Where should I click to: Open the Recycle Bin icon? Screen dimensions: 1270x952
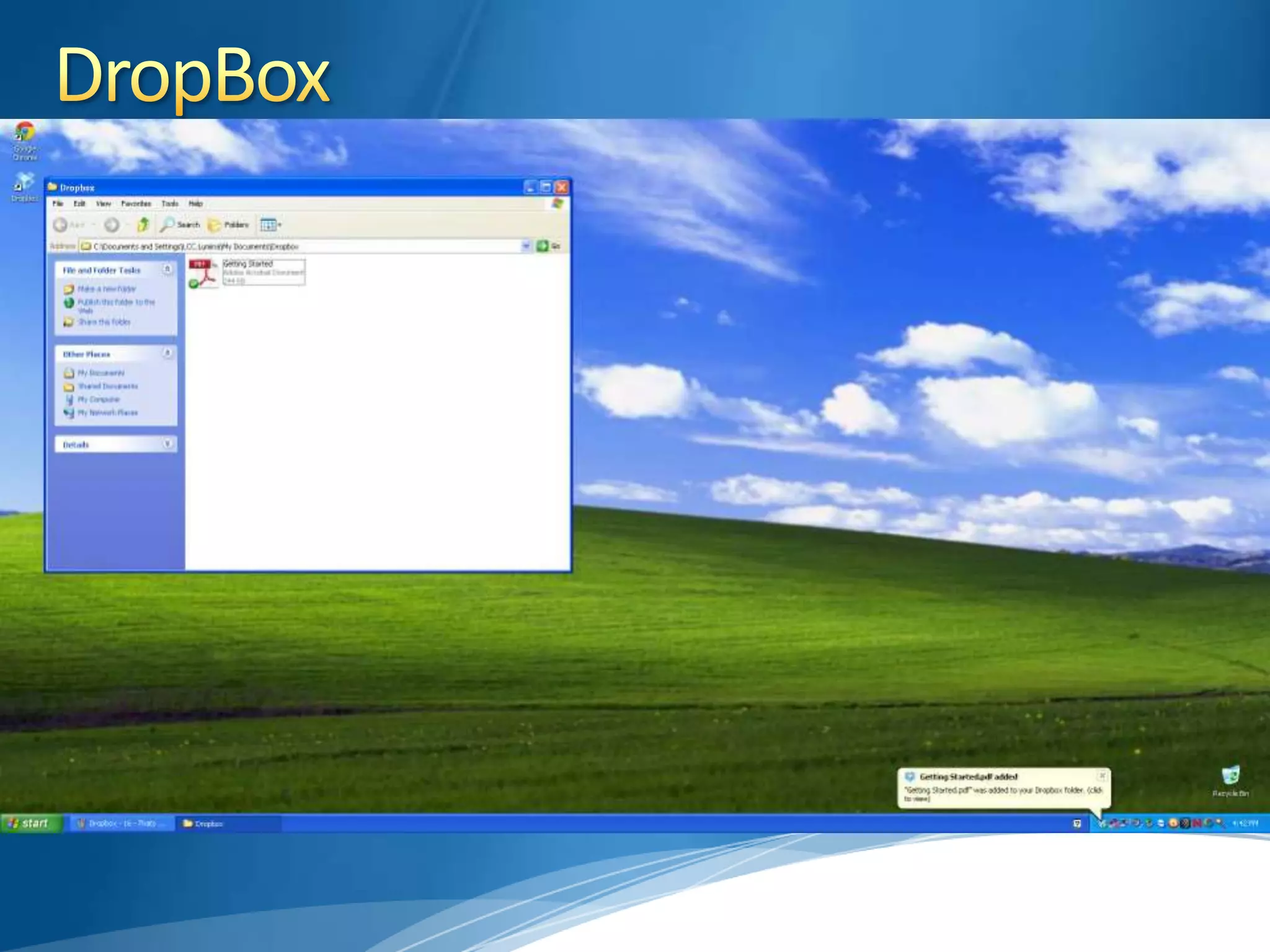click(x=1230, y=776)
